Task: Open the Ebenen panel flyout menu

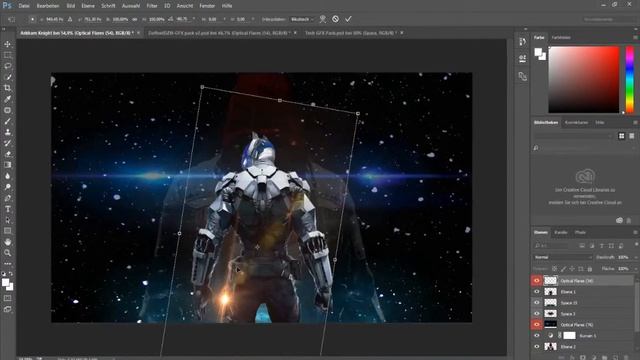Action: coord(635,232)
